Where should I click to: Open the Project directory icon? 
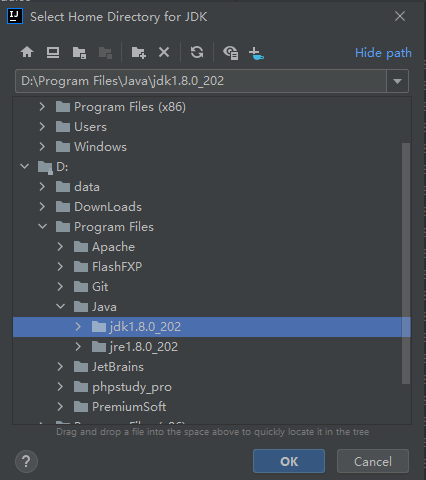tap(79, 52)
